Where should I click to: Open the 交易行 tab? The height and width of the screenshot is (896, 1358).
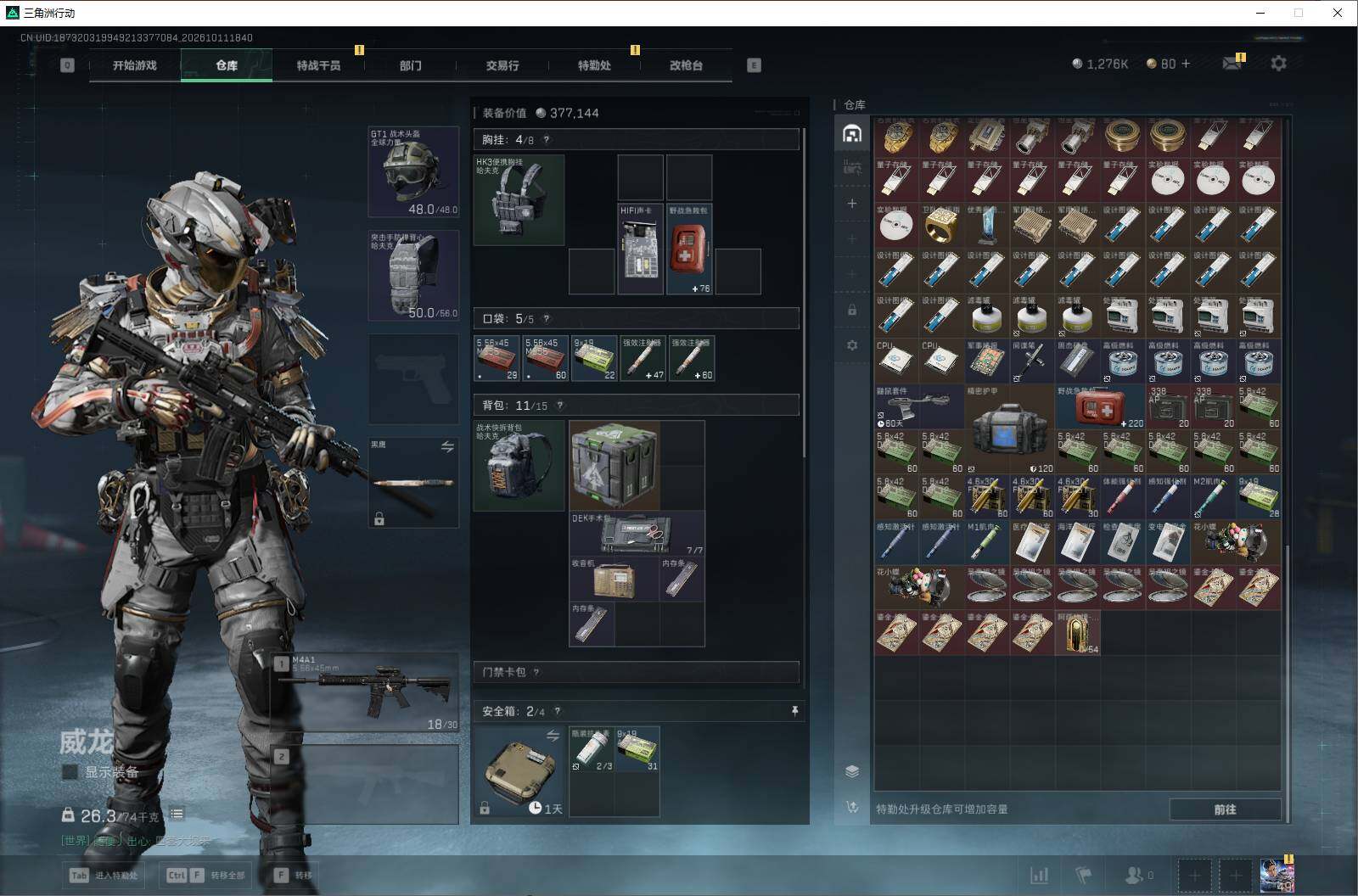(502, 65)
